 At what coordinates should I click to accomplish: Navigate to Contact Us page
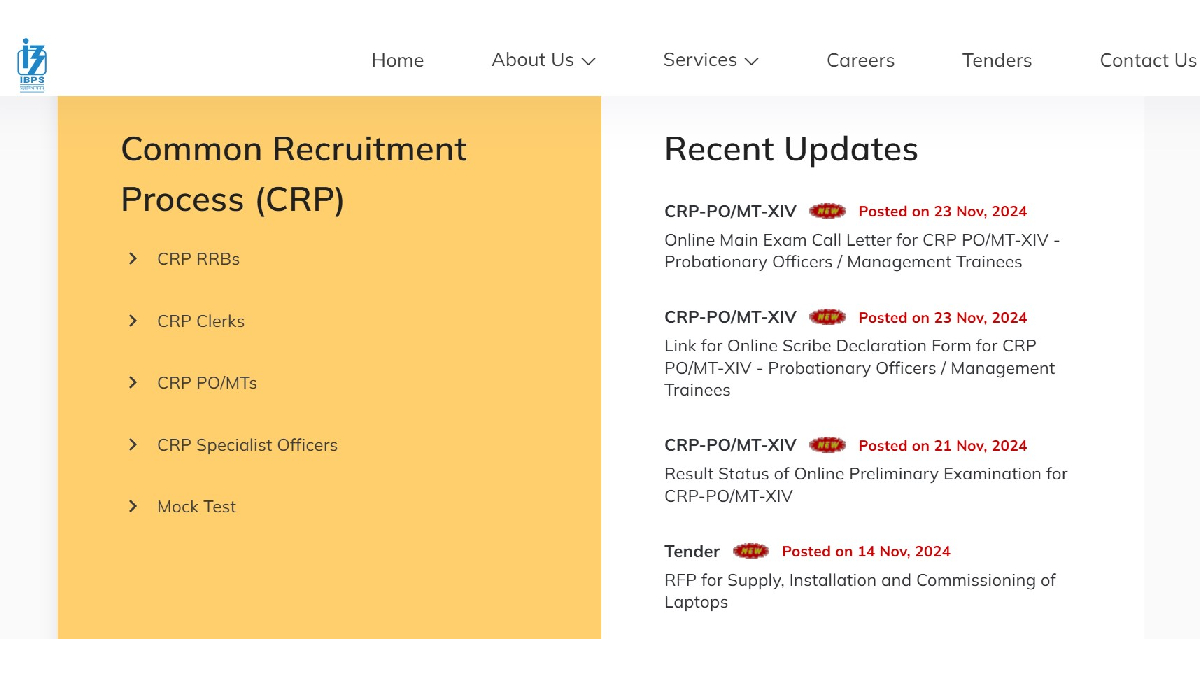pos(1147,60)
